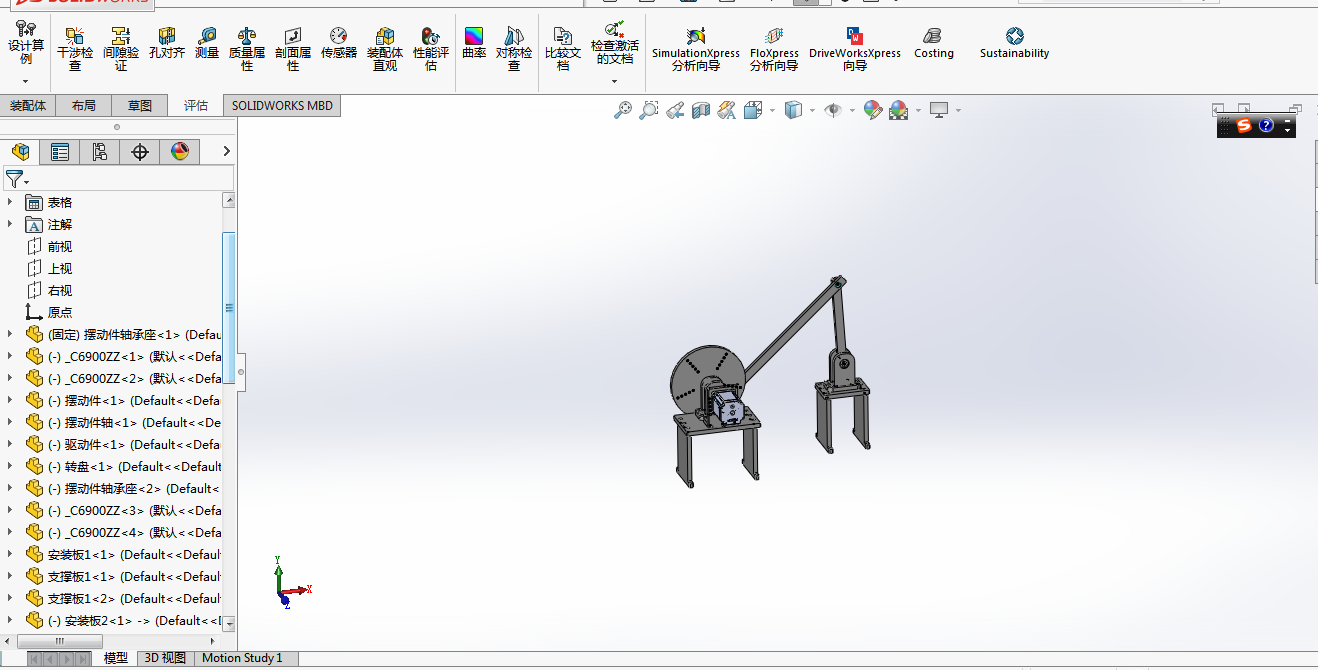Click the feature tree vertical scrollbar
Image resolution: width=1318 pixels, height=670 pixels.
click(229, 308)
